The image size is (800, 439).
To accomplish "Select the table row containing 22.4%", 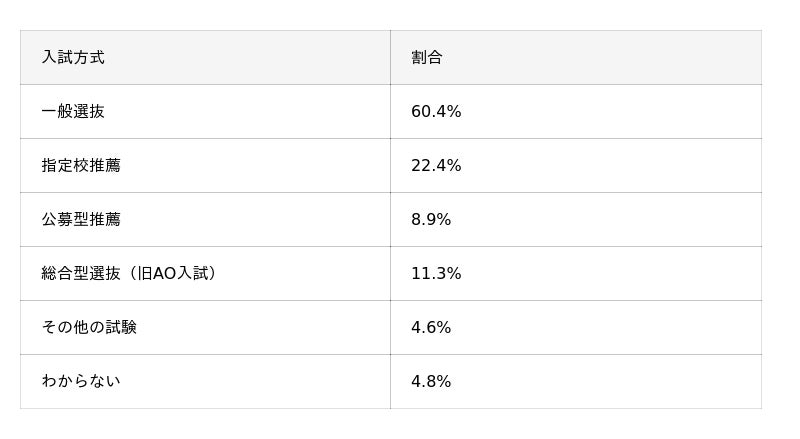I will coord(390,166).
